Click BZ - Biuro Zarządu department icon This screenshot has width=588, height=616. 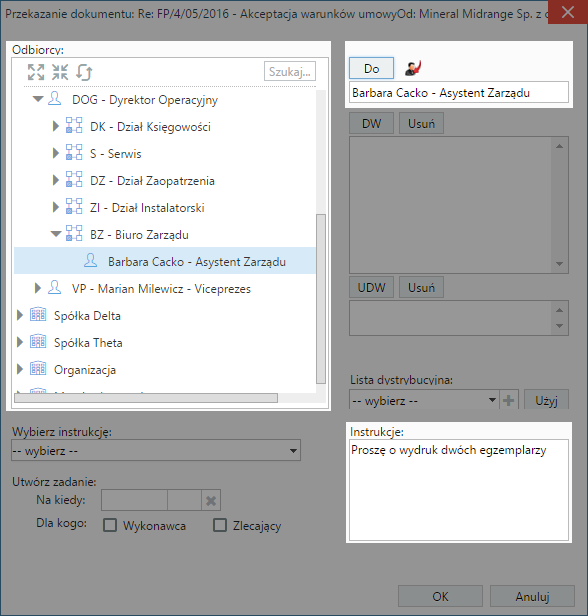(74, 234)
